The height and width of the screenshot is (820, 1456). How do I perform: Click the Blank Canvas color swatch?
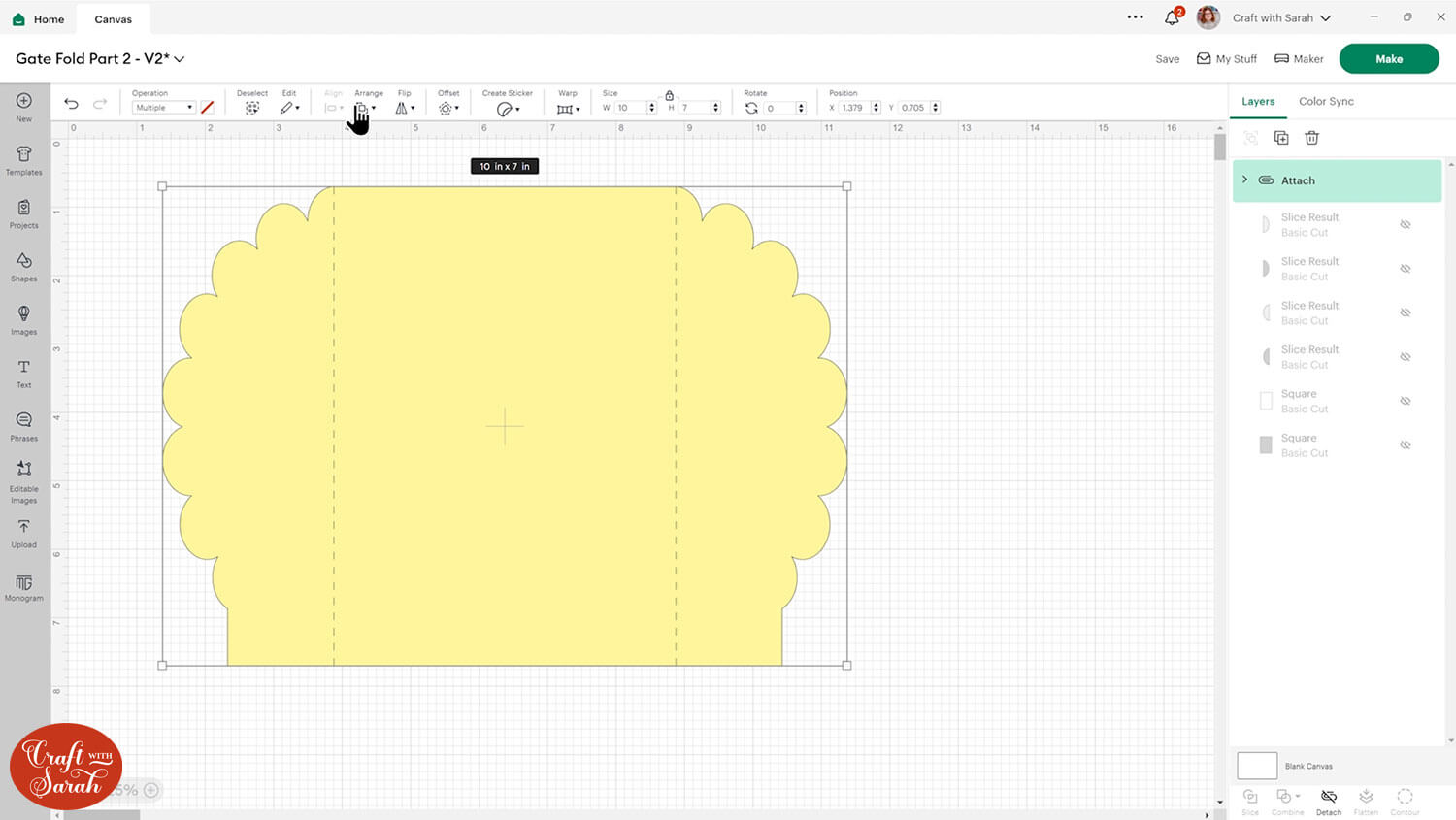tap(1257, 766)
